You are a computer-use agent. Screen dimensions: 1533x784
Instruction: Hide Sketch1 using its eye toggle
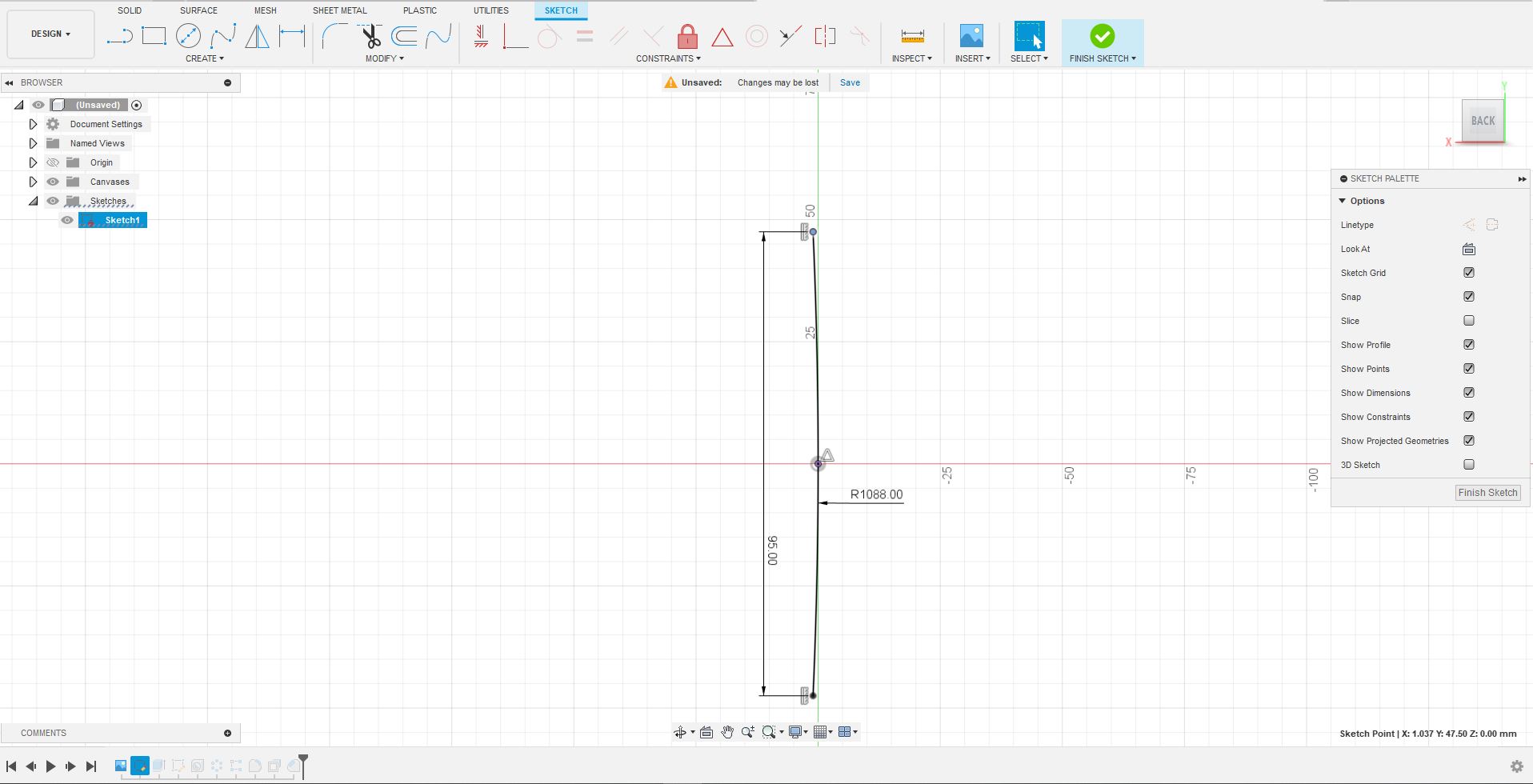(x=67, y=219)
